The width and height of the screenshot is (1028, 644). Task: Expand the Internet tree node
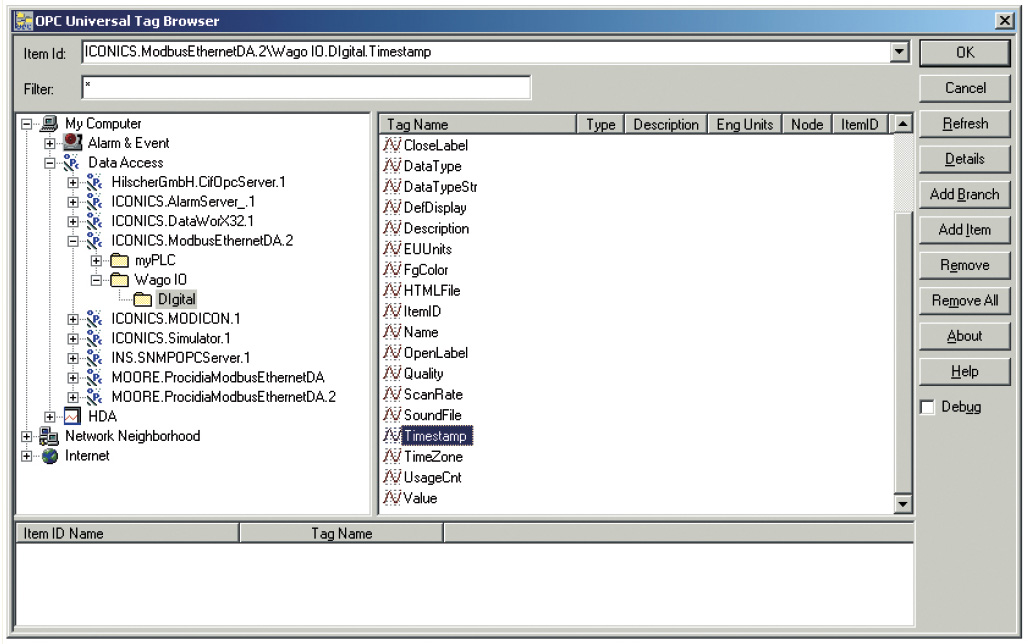(26, 456)
